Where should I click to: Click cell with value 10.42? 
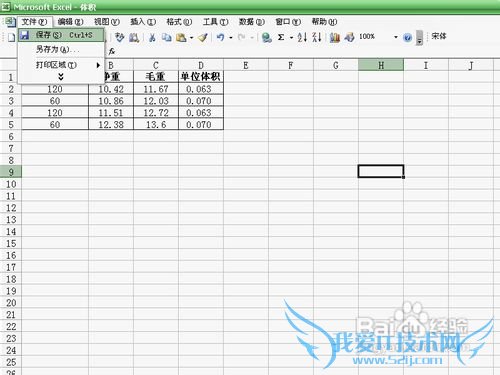pos(111,89)
